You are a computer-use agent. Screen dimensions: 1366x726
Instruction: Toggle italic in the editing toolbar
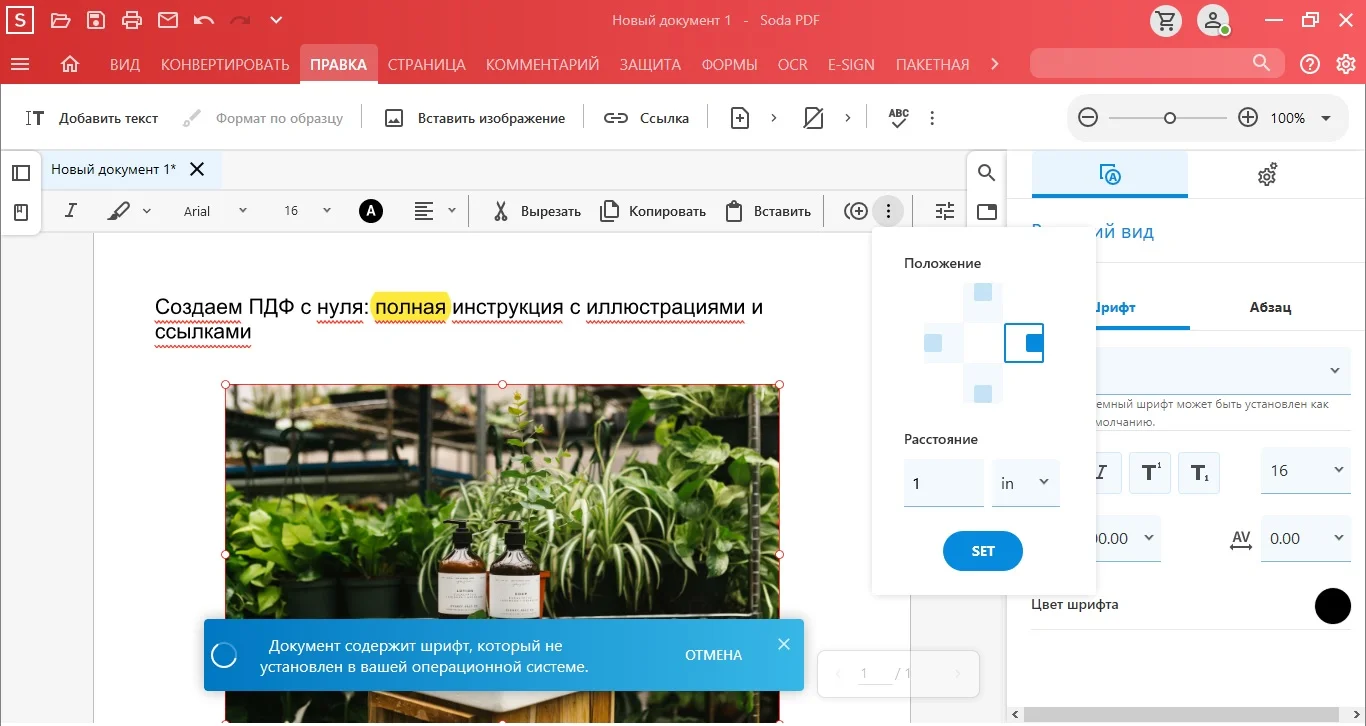71,211
